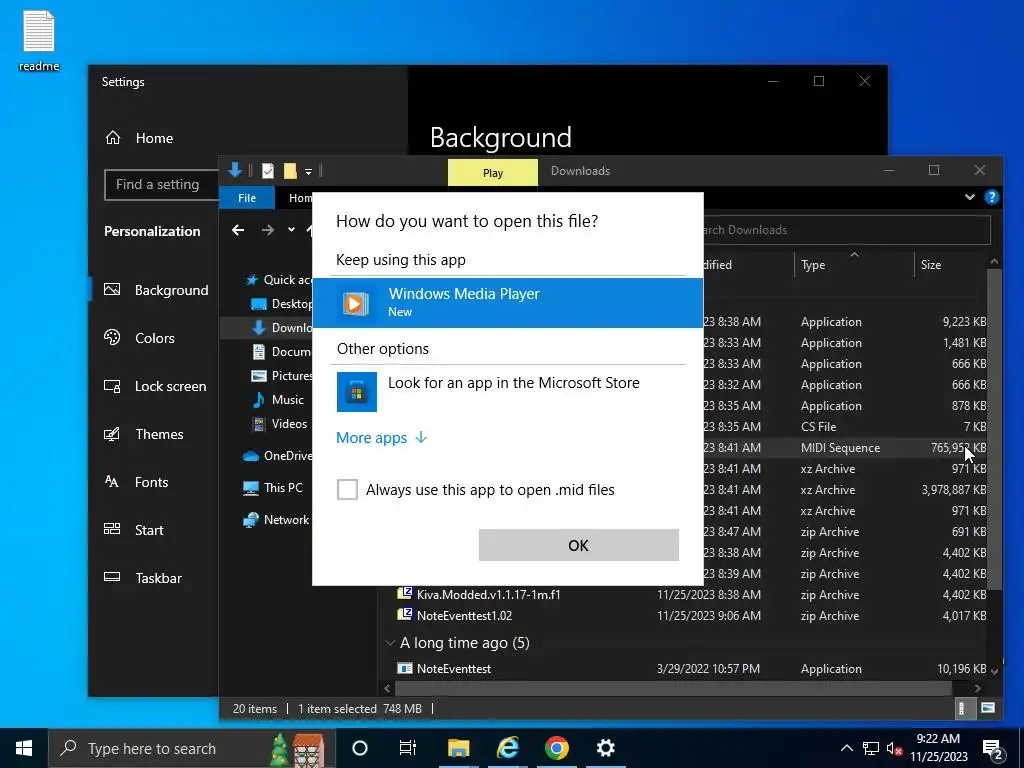The width and height of the screenshot is (1024, 768).
Task: Click the Microsoft Store icon option
Action: click(357, 392)
